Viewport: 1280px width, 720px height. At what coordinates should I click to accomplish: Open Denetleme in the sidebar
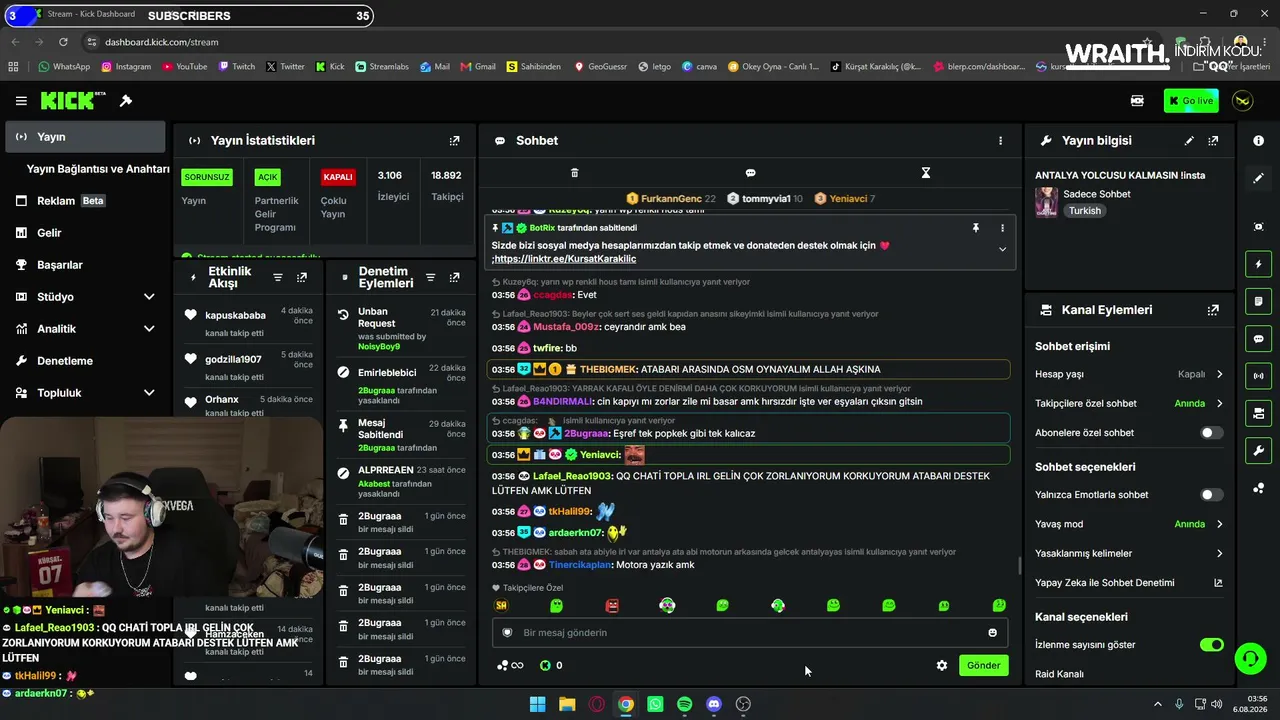[84, 361]
